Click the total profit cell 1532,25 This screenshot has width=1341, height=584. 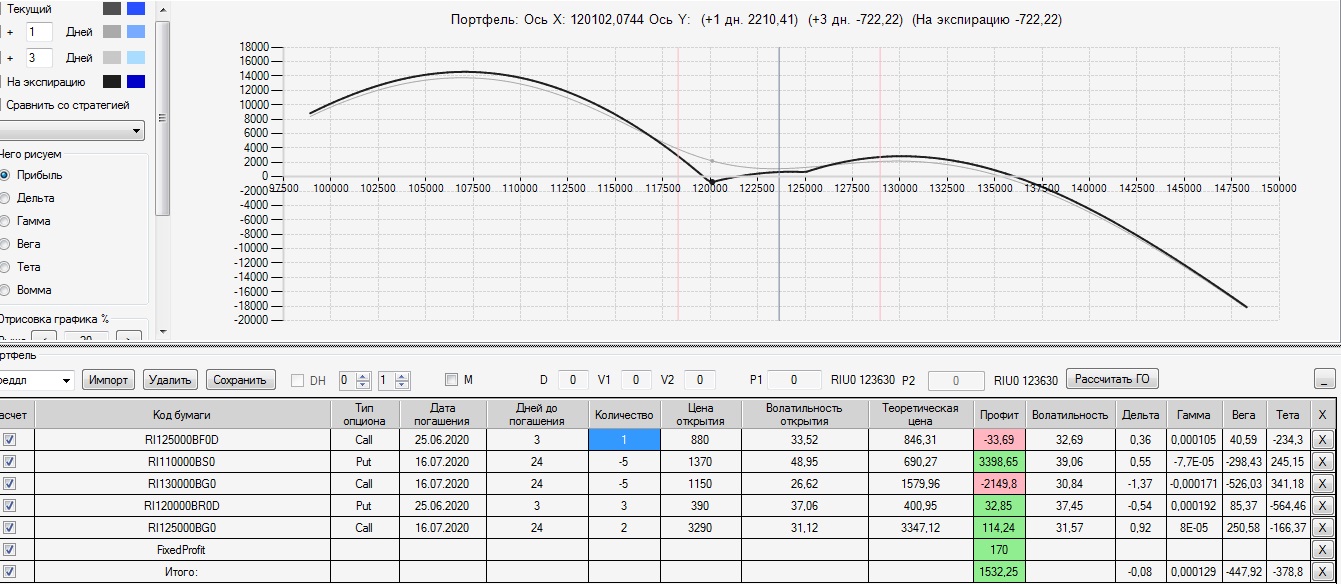[x=999, y=571]
